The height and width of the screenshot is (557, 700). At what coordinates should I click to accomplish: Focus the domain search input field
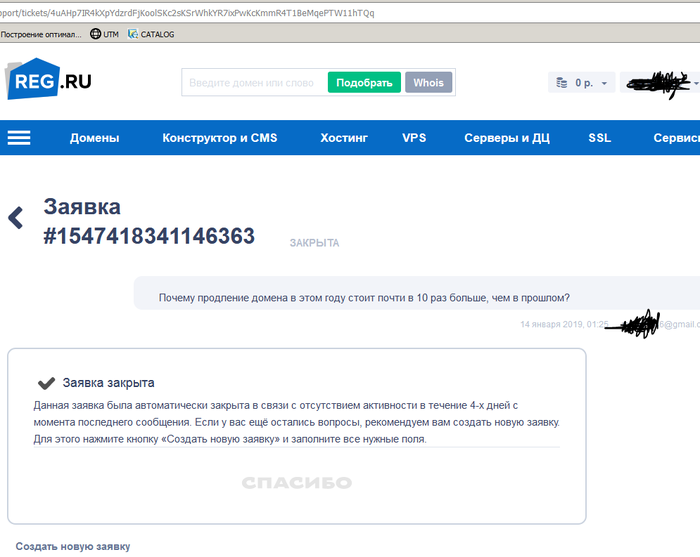tap(253, 83)
